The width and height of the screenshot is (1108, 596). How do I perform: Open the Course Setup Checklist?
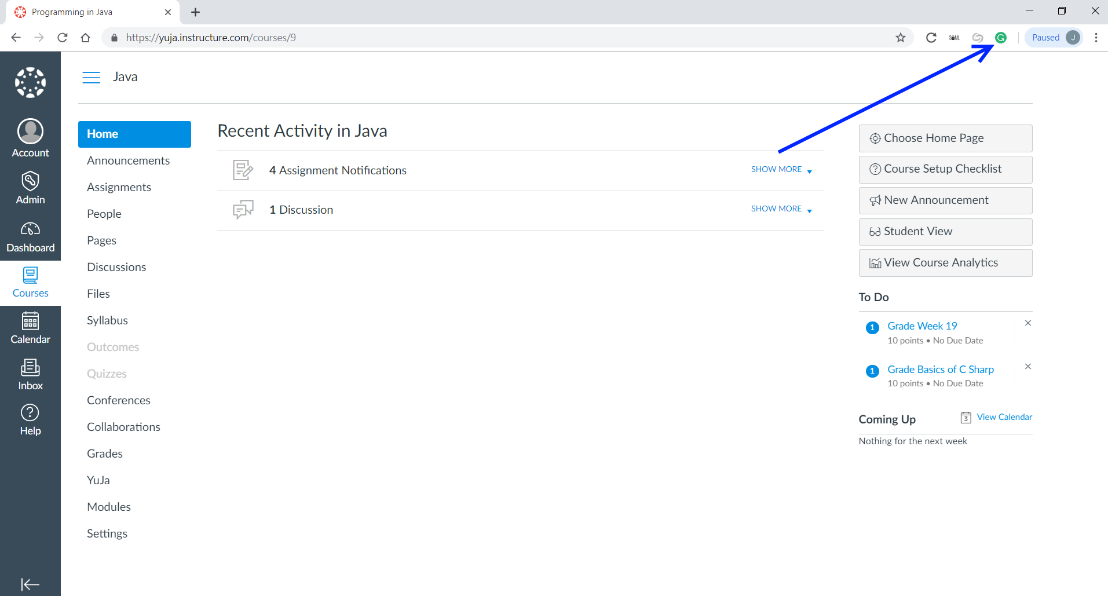coord(945,170)
